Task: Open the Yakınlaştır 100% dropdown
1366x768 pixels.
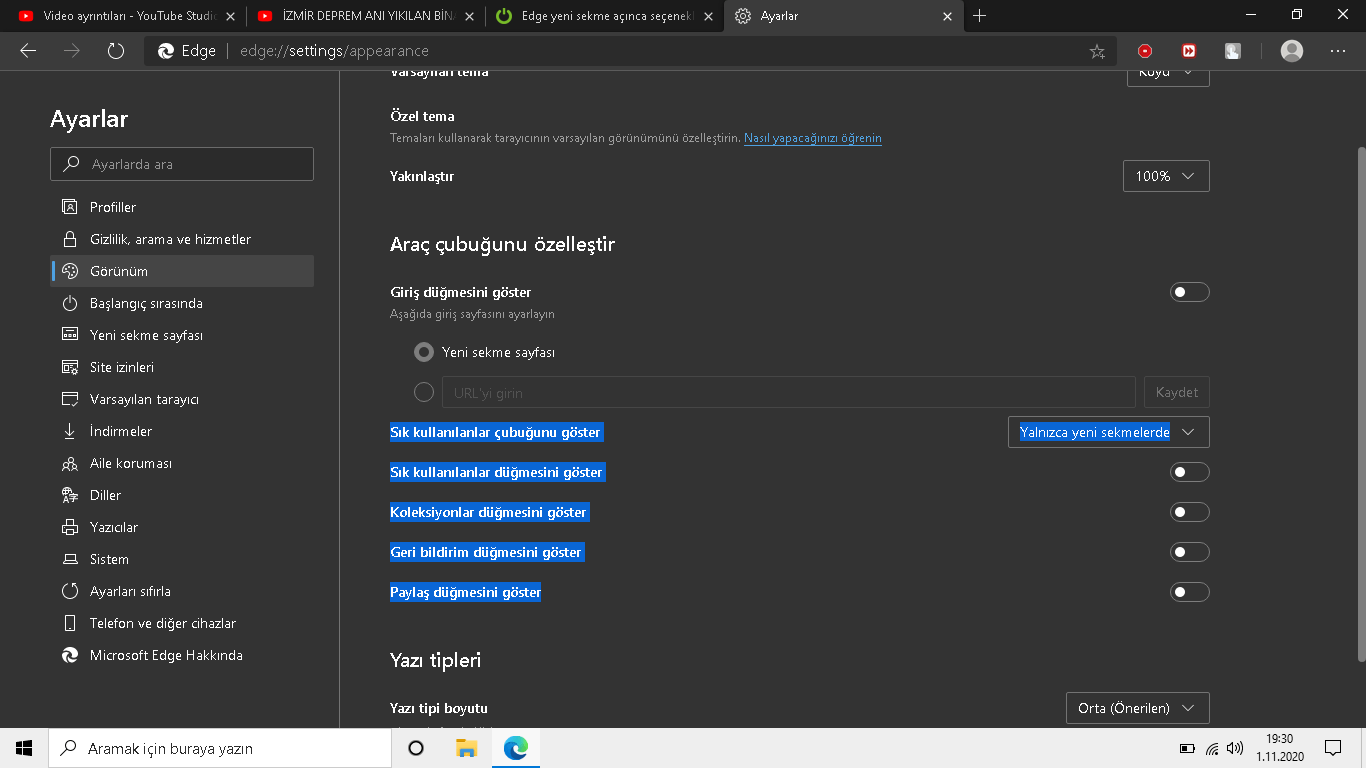Action: coord(1166,176)
